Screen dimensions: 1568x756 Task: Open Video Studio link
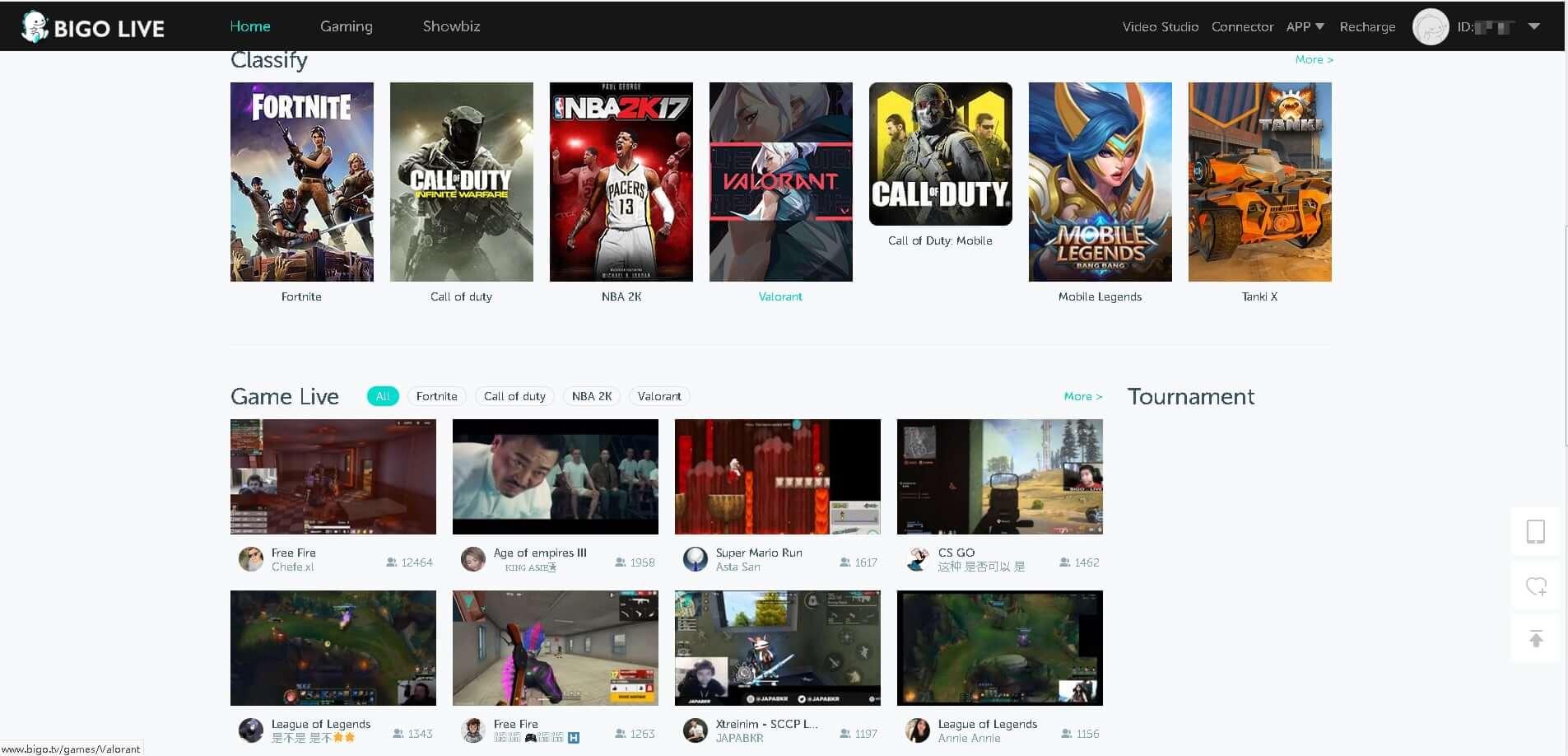point(1161,26)
